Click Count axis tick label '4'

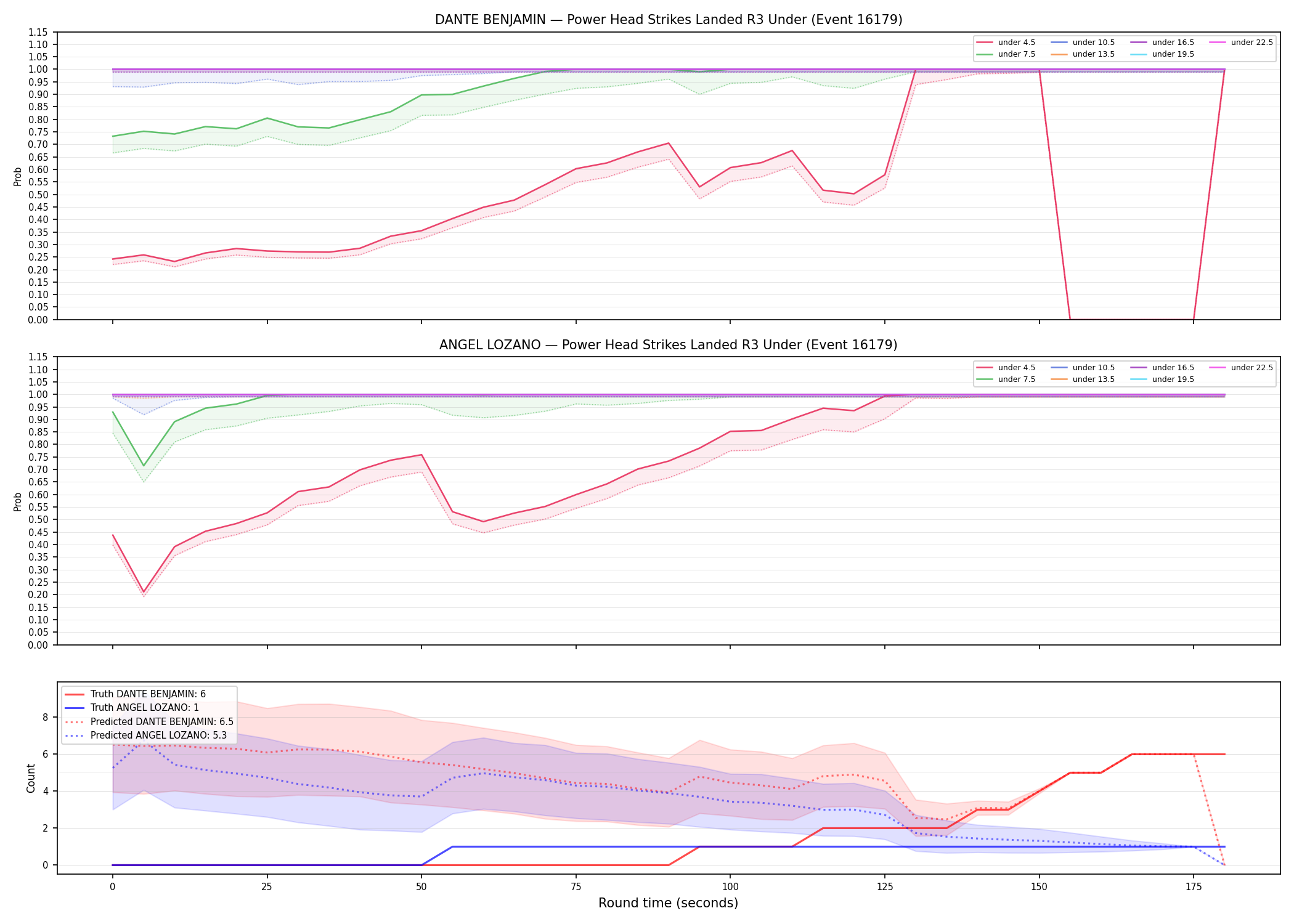(46, 791)
